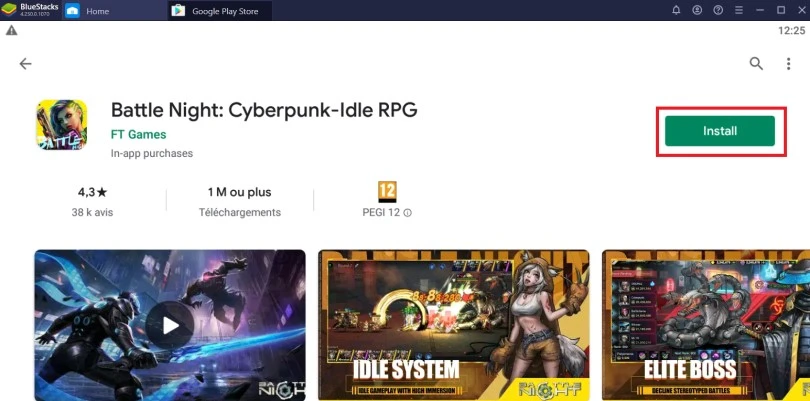The height and width of the screenshot is (401, 810).
Task: Minimize the BlueStacks window
Action: click(x=760, y=10)
